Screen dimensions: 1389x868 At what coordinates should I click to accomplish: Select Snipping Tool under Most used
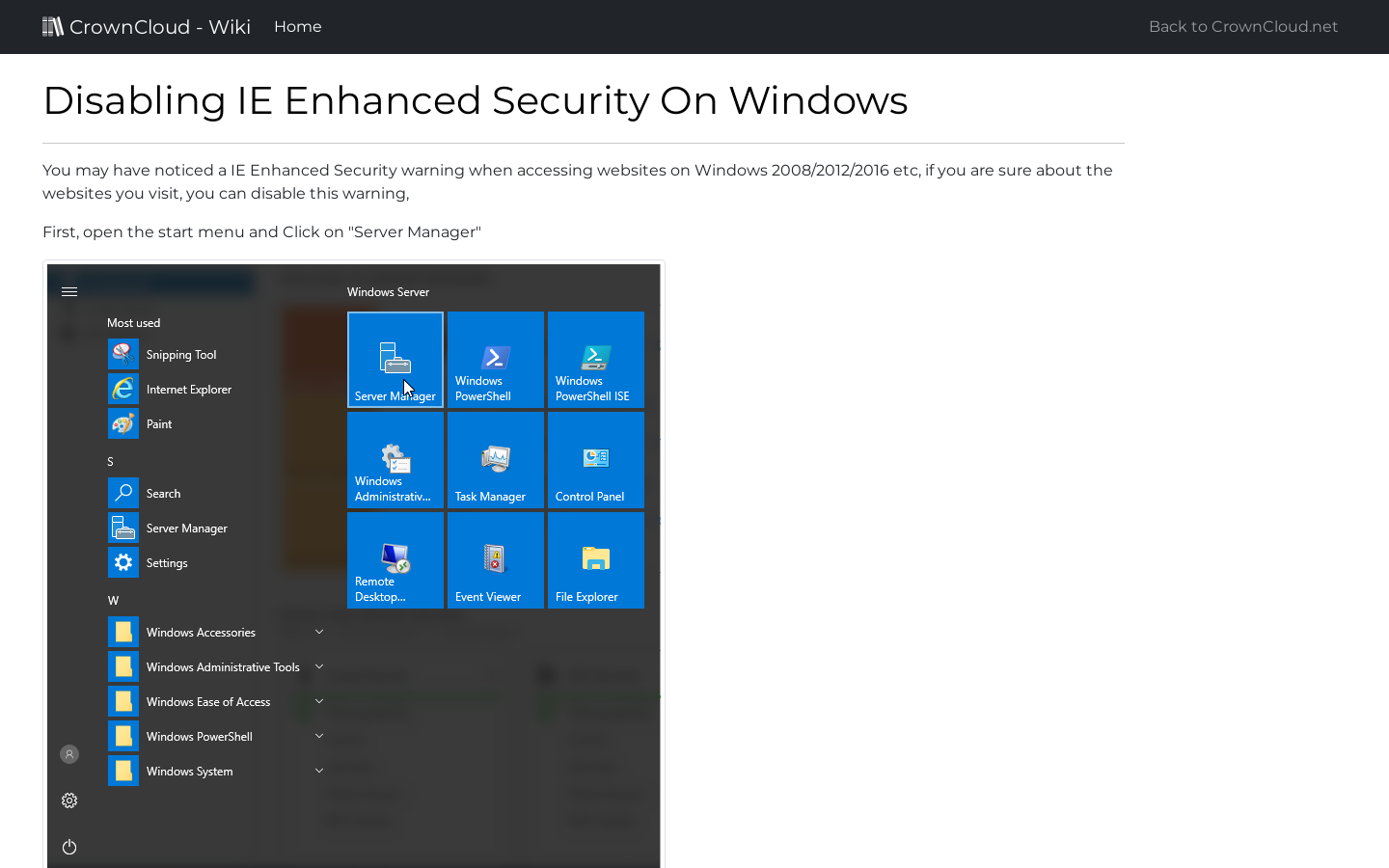click(x=180, y=354)
